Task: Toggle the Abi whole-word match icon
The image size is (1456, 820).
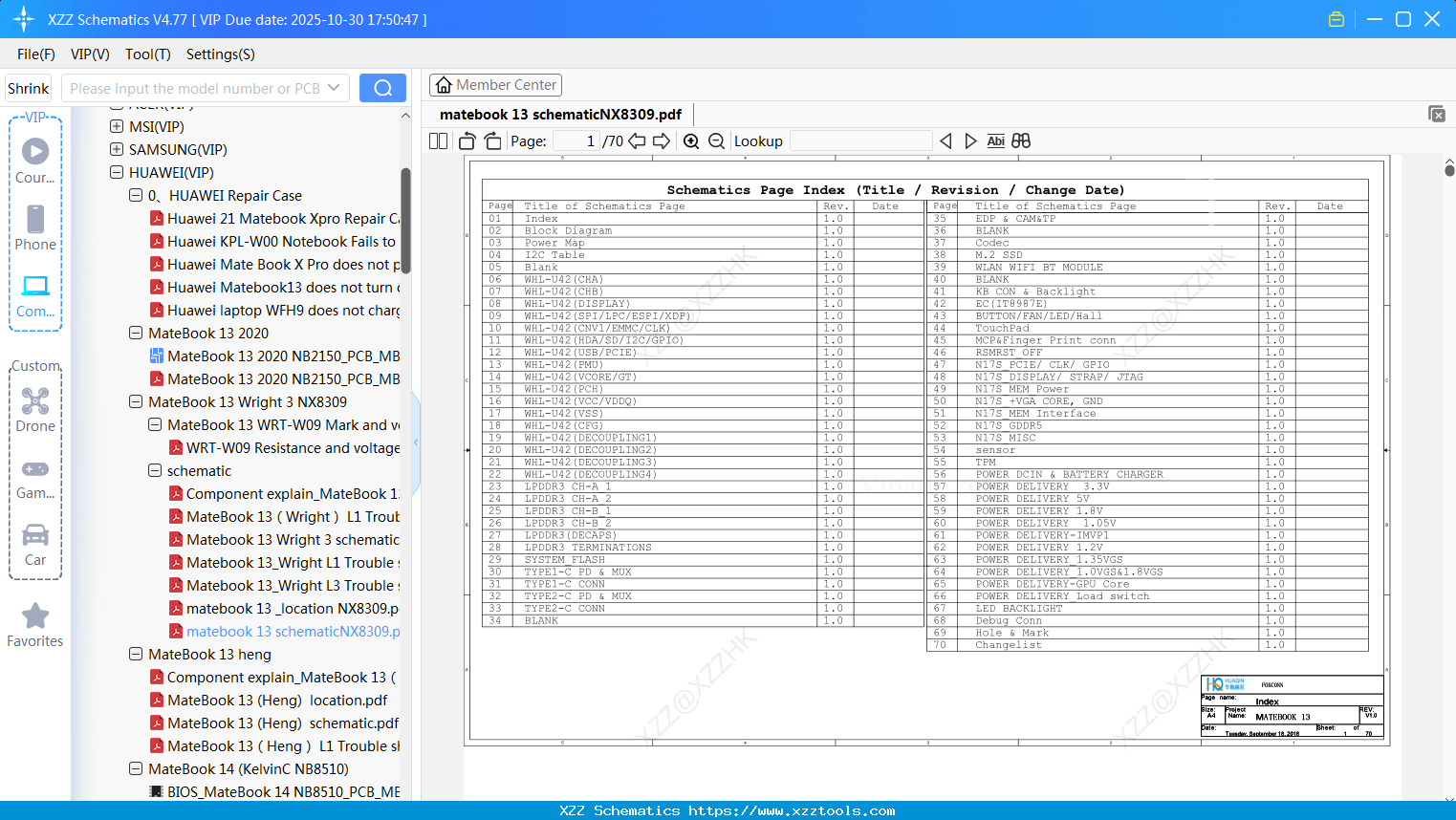Action: tap(995, 141)
